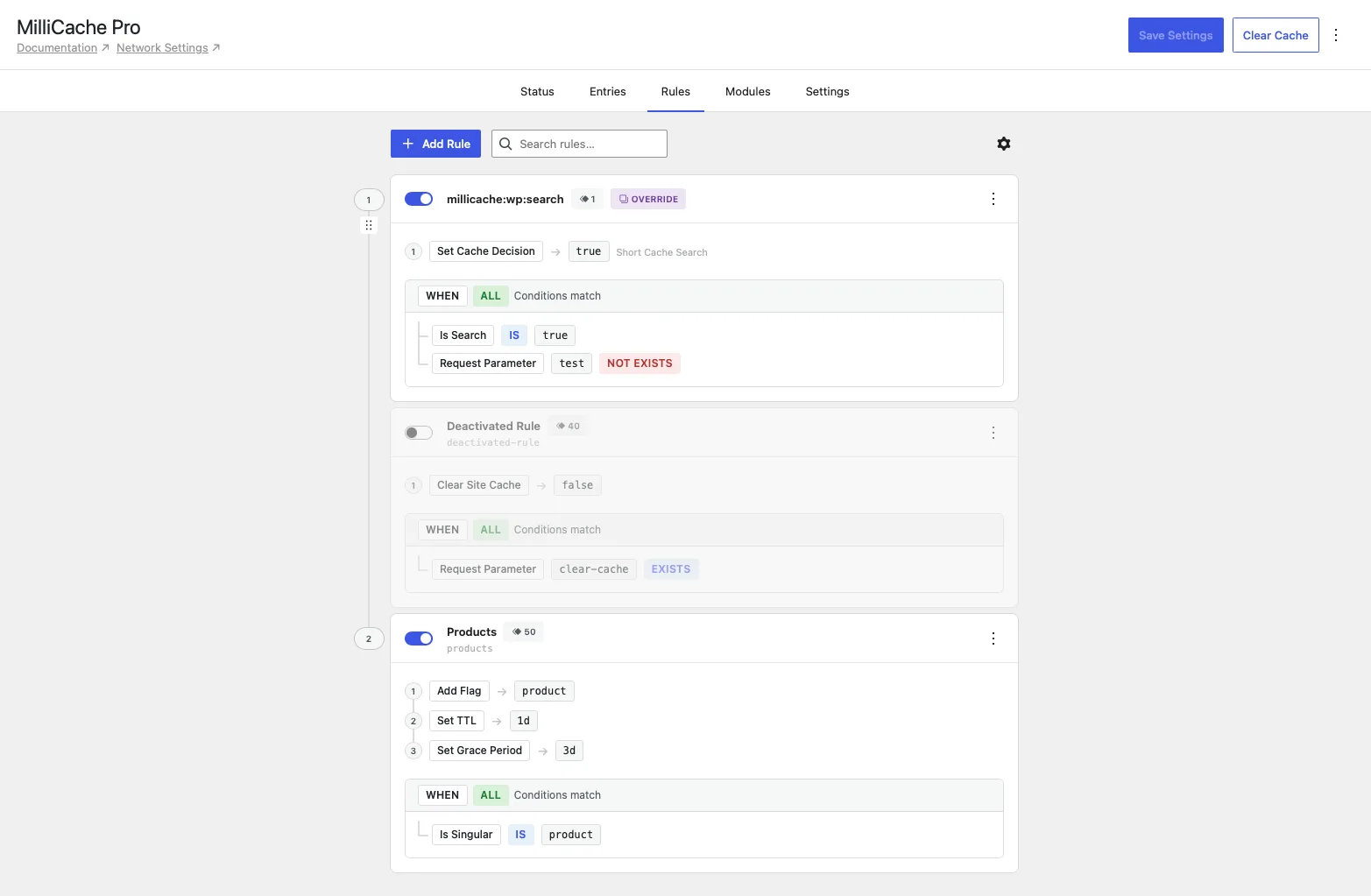Click the Is Singular condition chip

click(466, 835)
